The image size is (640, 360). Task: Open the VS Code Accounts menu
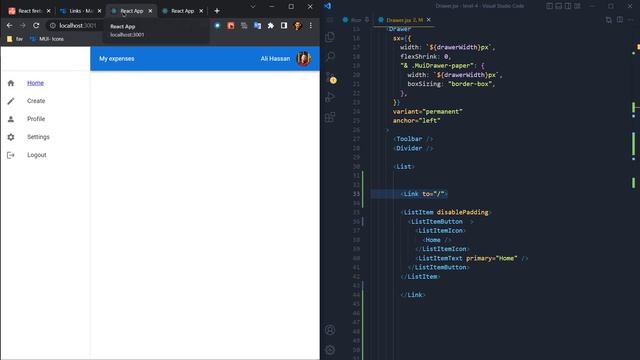[330, 330]
